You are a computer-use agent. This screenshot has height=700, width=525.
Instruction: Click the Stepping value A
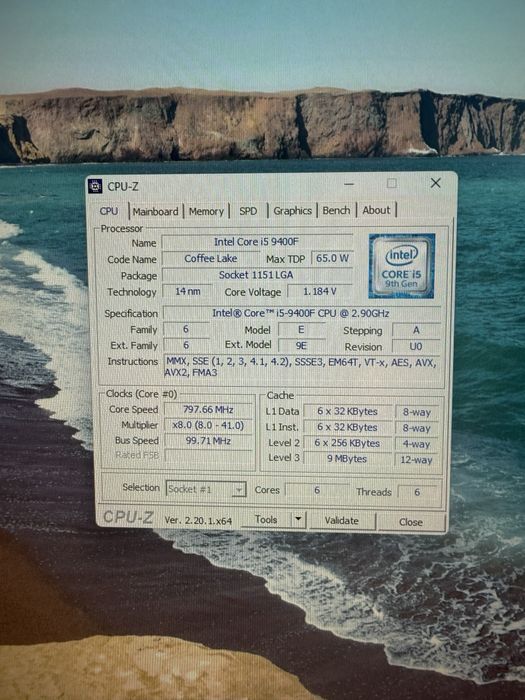(416, 330)
